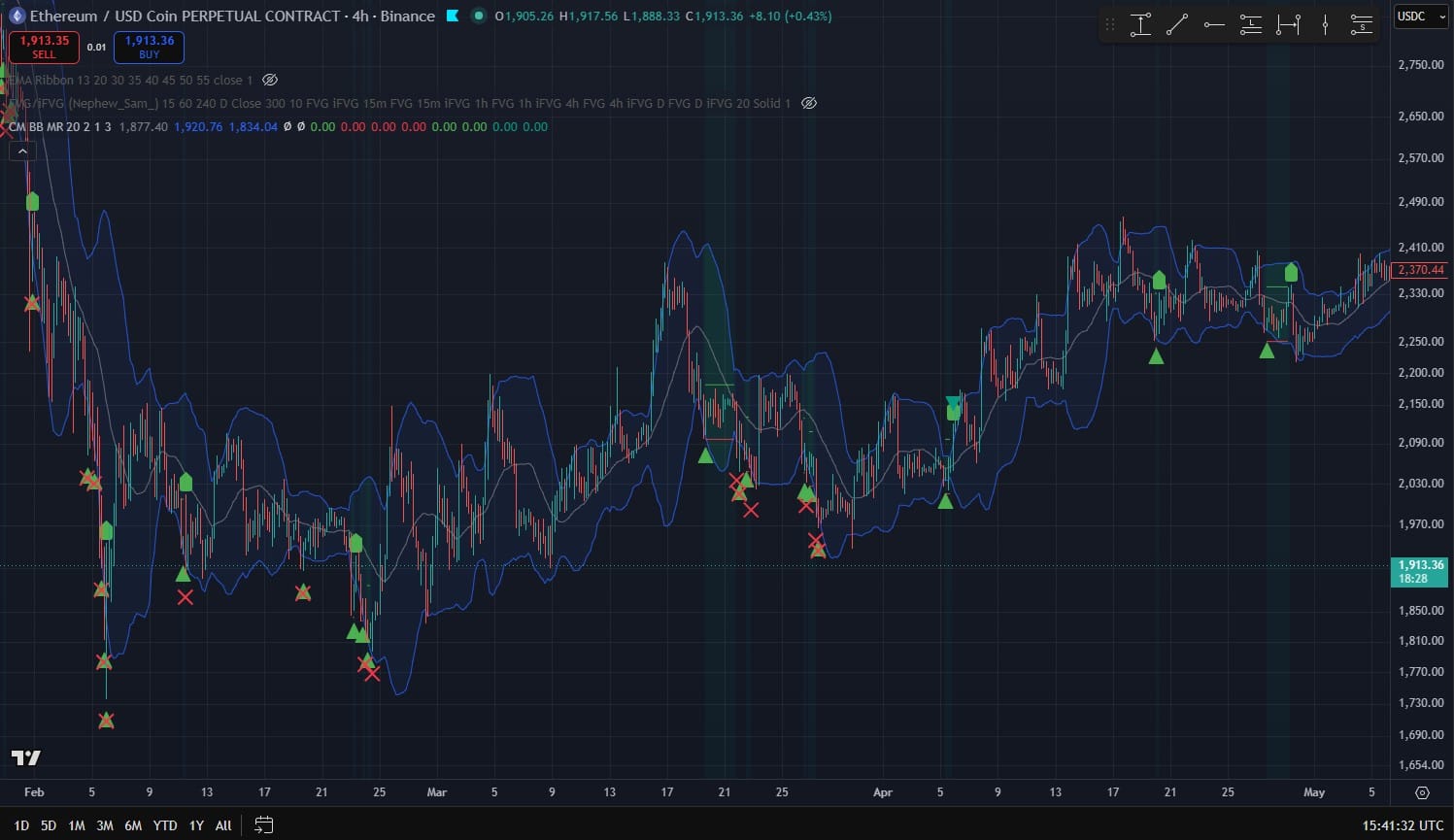This screenshot has width=1454, height=840.
Task: Open the USDC currency dropdown
Action: pyautogui.click(x=1421, y=17)
